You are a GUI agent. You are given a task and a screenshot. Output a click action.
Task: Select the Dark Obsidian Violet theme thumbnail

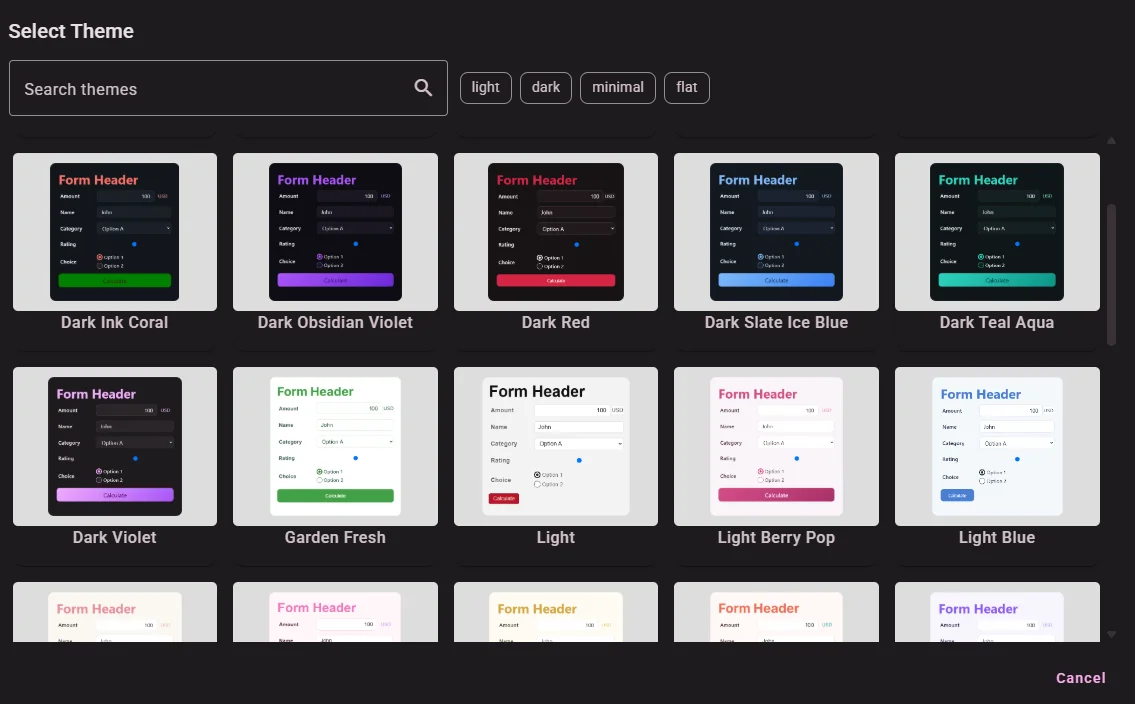coord(335,232)
